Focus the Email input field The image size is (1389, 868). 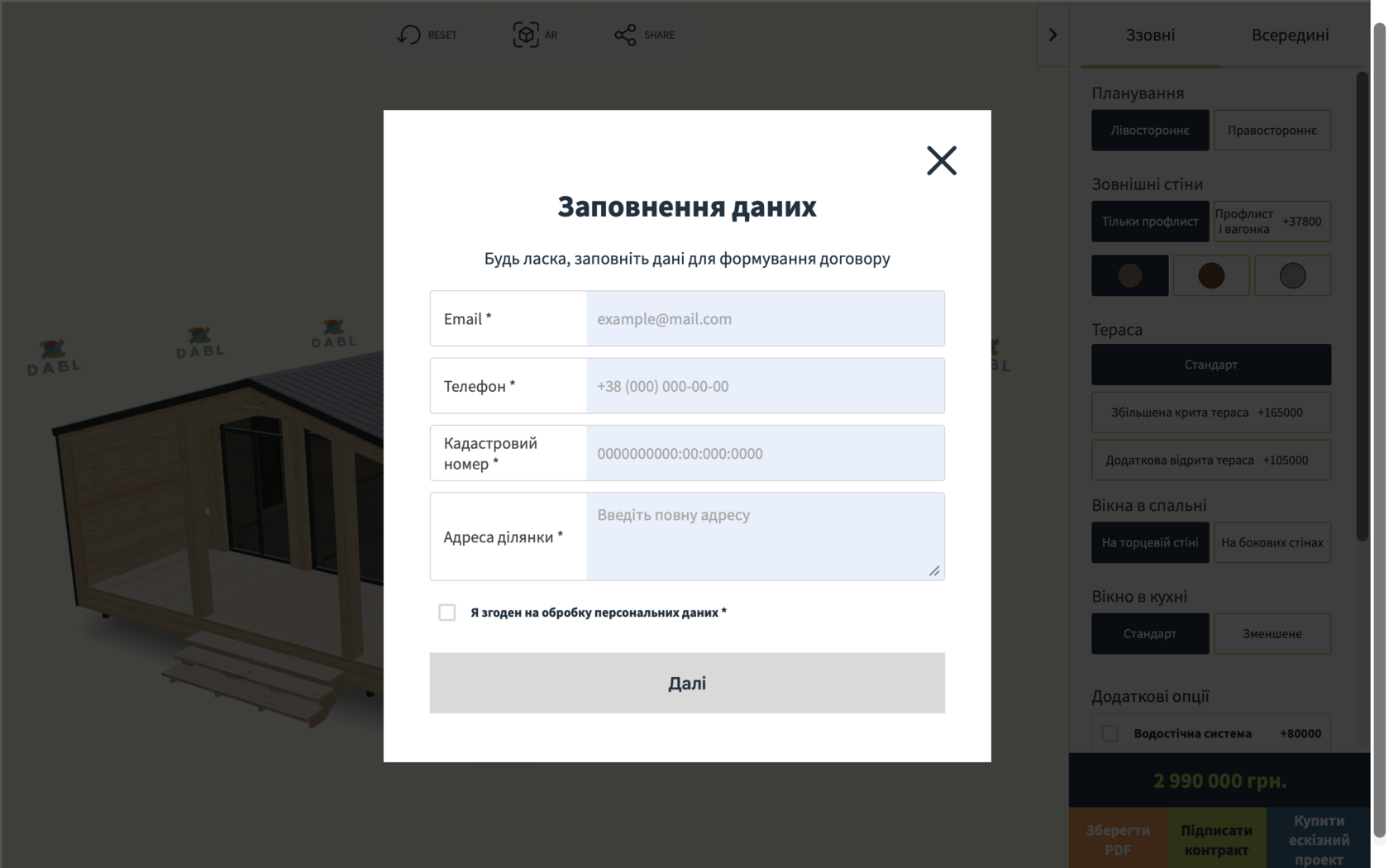765,318
